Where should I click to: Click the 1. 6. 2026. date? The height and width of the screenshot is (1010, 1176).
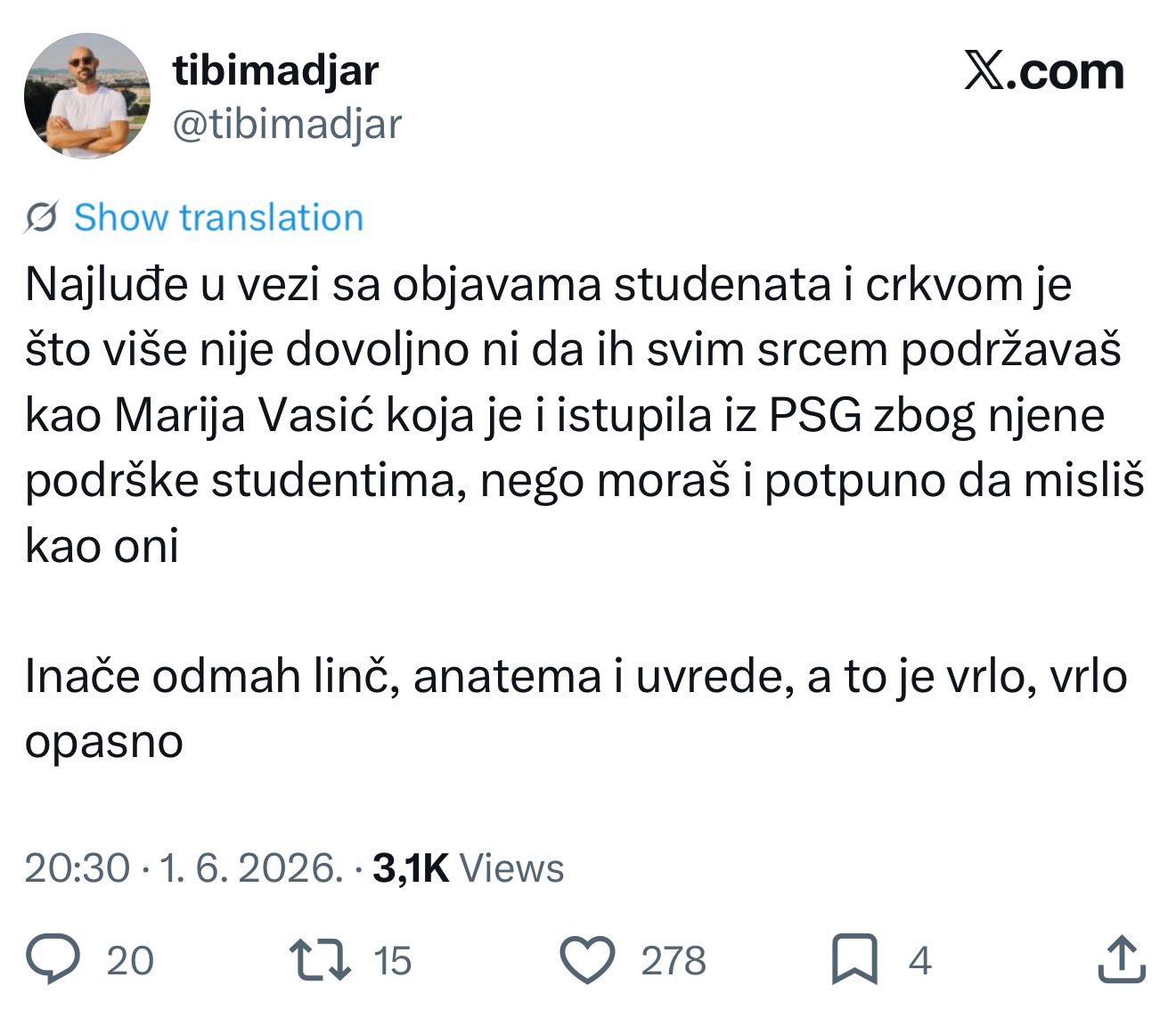coord(250,867)
